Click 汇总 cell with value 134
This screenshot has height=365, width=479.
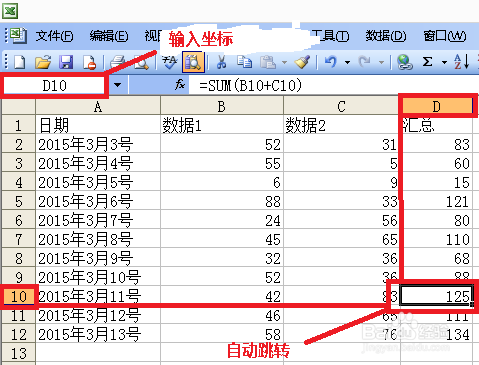[x=436, y=334]
